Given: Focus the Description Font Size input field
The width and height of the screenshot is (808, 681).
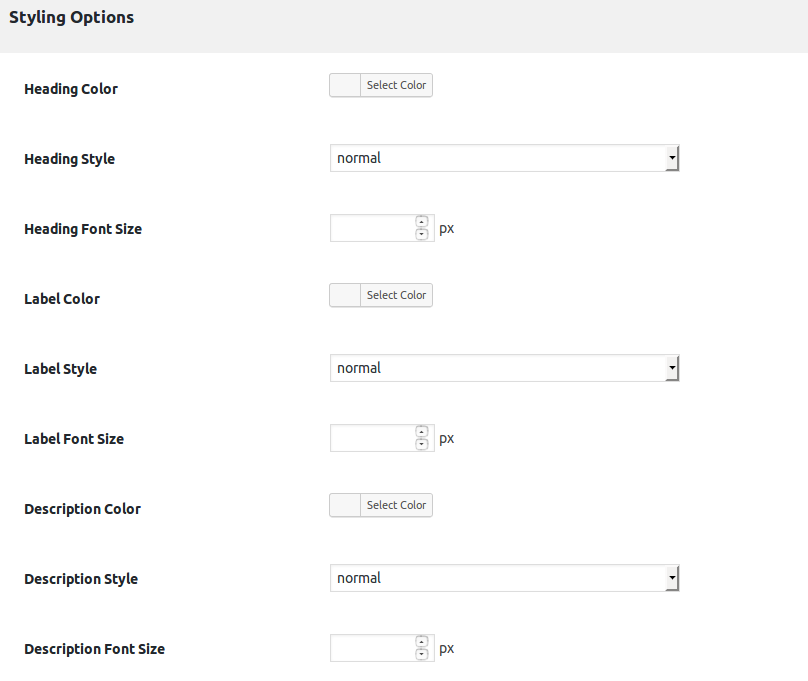Looking at the screenshot, I should [373, 649].
